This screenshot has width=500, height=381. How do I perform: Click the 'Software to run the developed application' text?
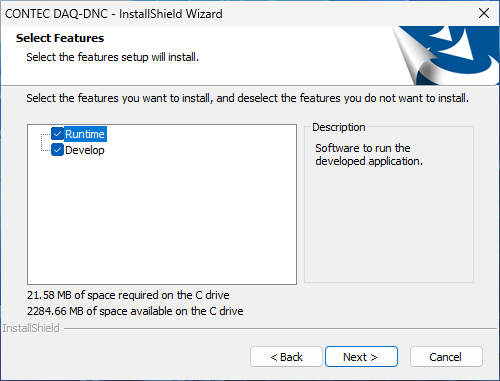tap(369, 155)
